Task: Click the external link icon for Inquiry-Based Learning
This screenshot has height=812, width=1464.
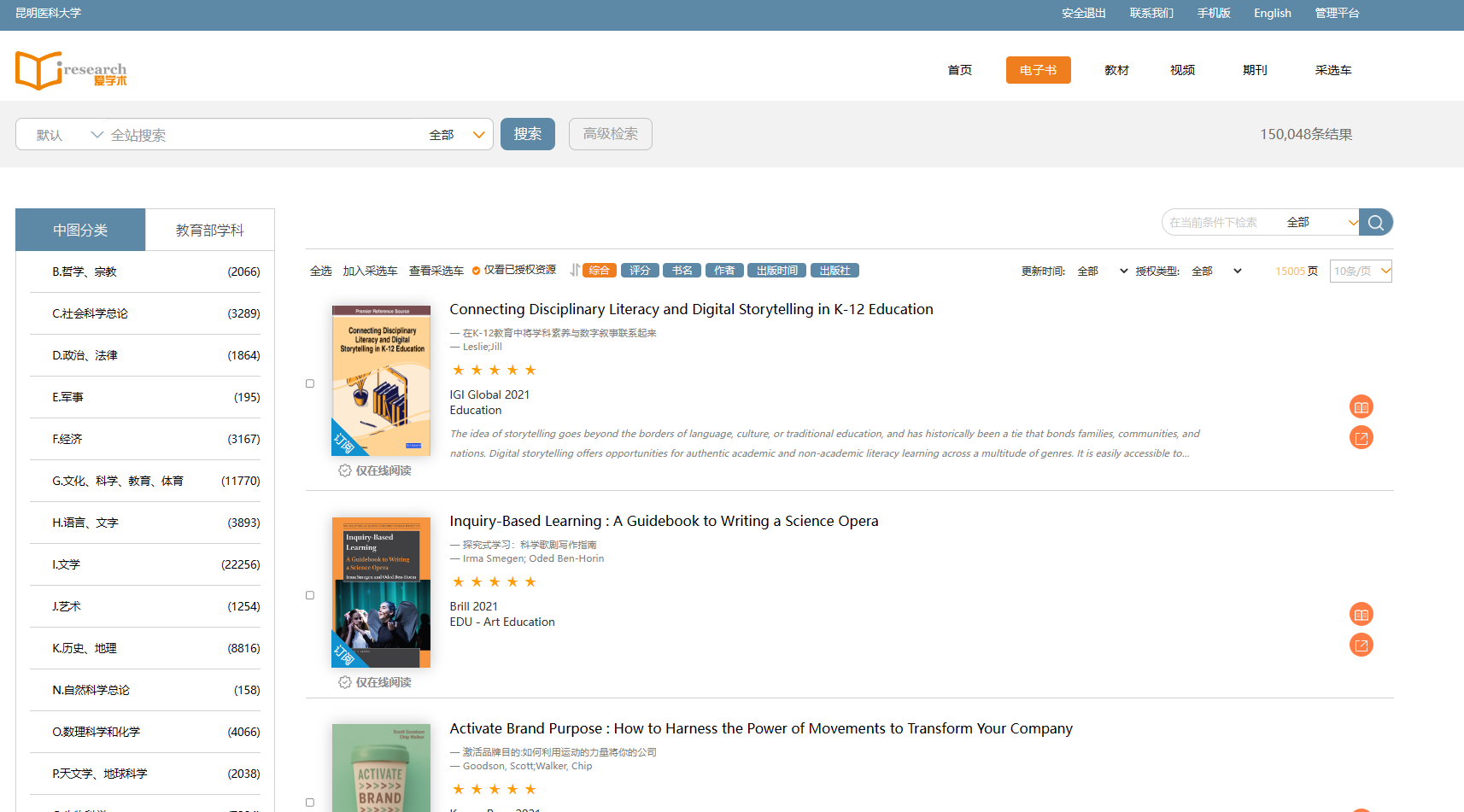Action: coord(1361,646)
